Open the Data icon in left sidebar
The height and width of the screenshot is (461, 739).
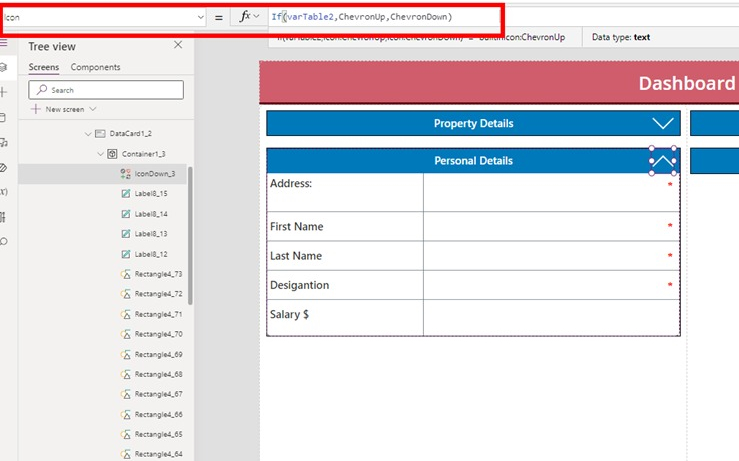[3, 117]
